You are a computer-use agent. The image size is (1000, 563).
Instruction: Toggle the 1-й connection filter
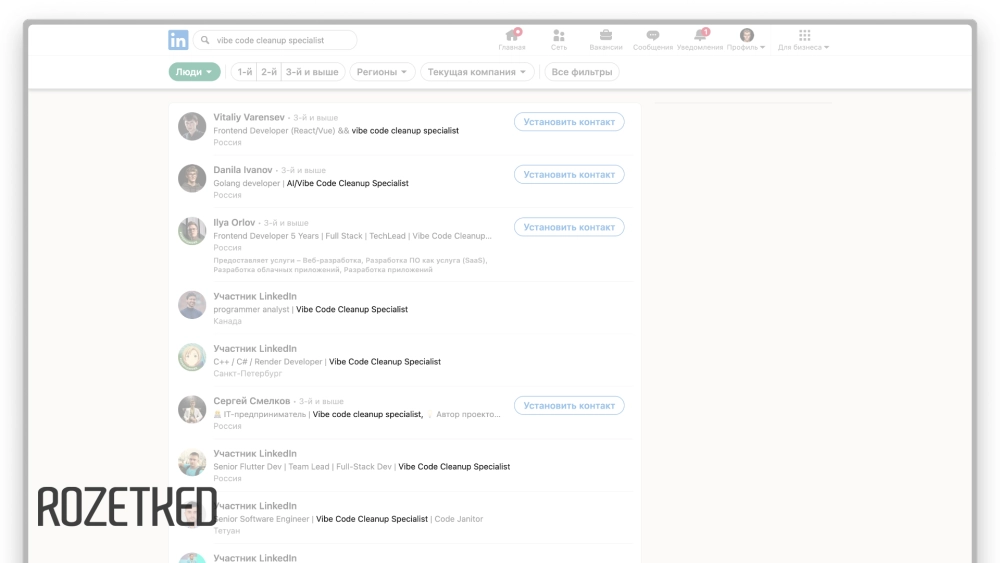[245, 72]
